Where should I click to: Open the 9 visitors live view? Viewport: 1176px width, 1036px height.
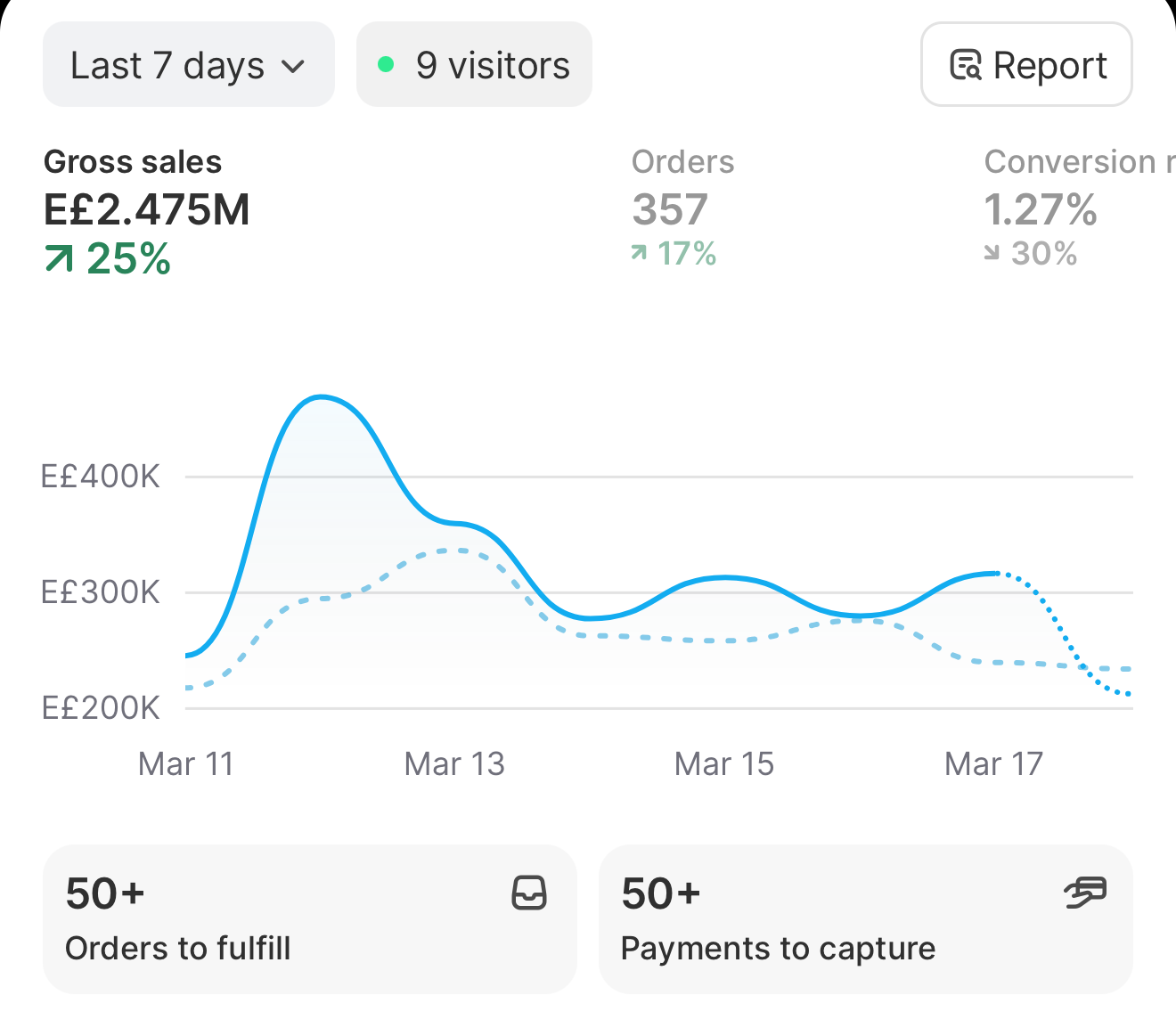(x=474, y=64)
